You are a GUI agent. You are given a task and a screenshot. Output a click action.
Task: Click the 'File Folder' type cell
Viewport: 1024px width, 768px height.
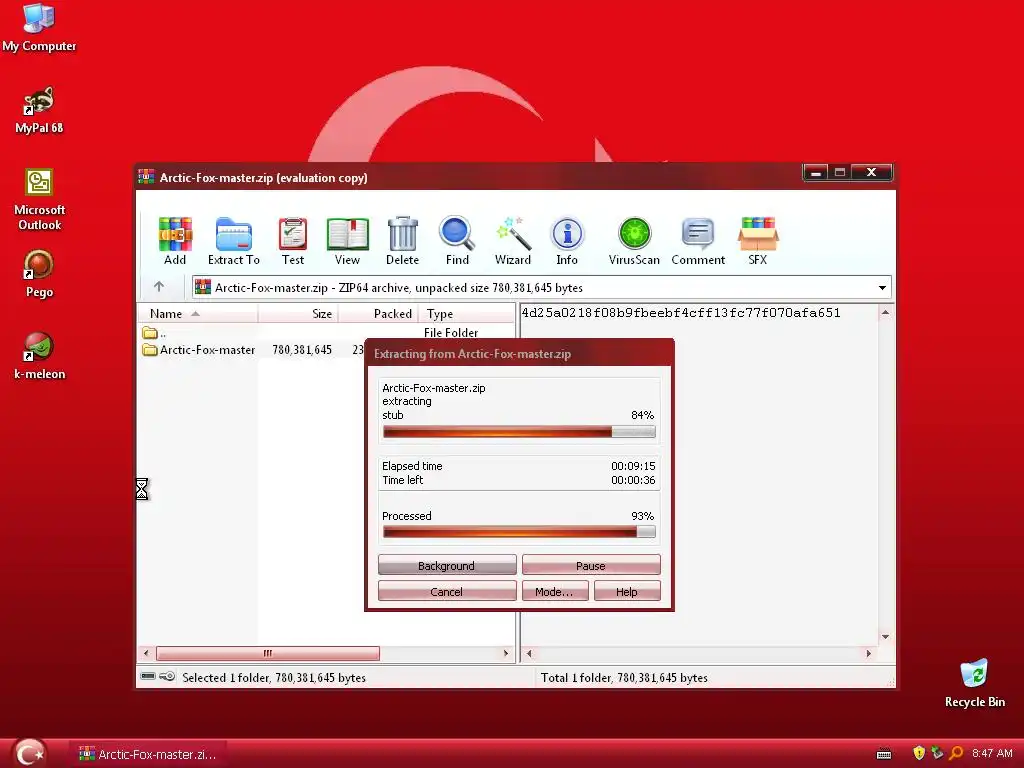tap(451, 332)
